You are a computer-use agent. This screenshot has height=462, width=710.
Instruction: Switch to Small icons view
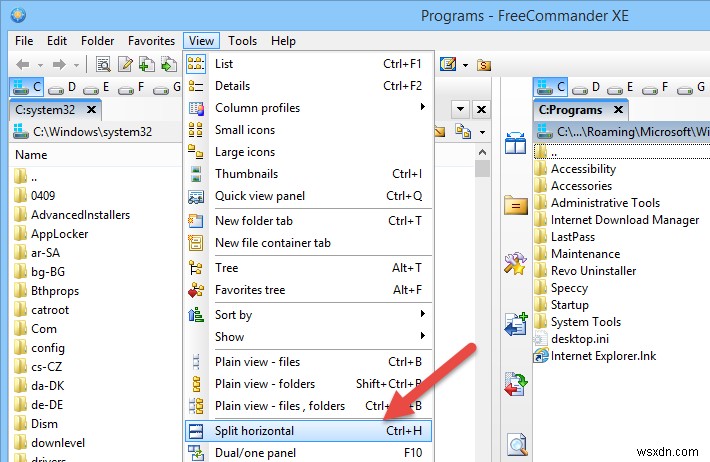pos(308,130)
